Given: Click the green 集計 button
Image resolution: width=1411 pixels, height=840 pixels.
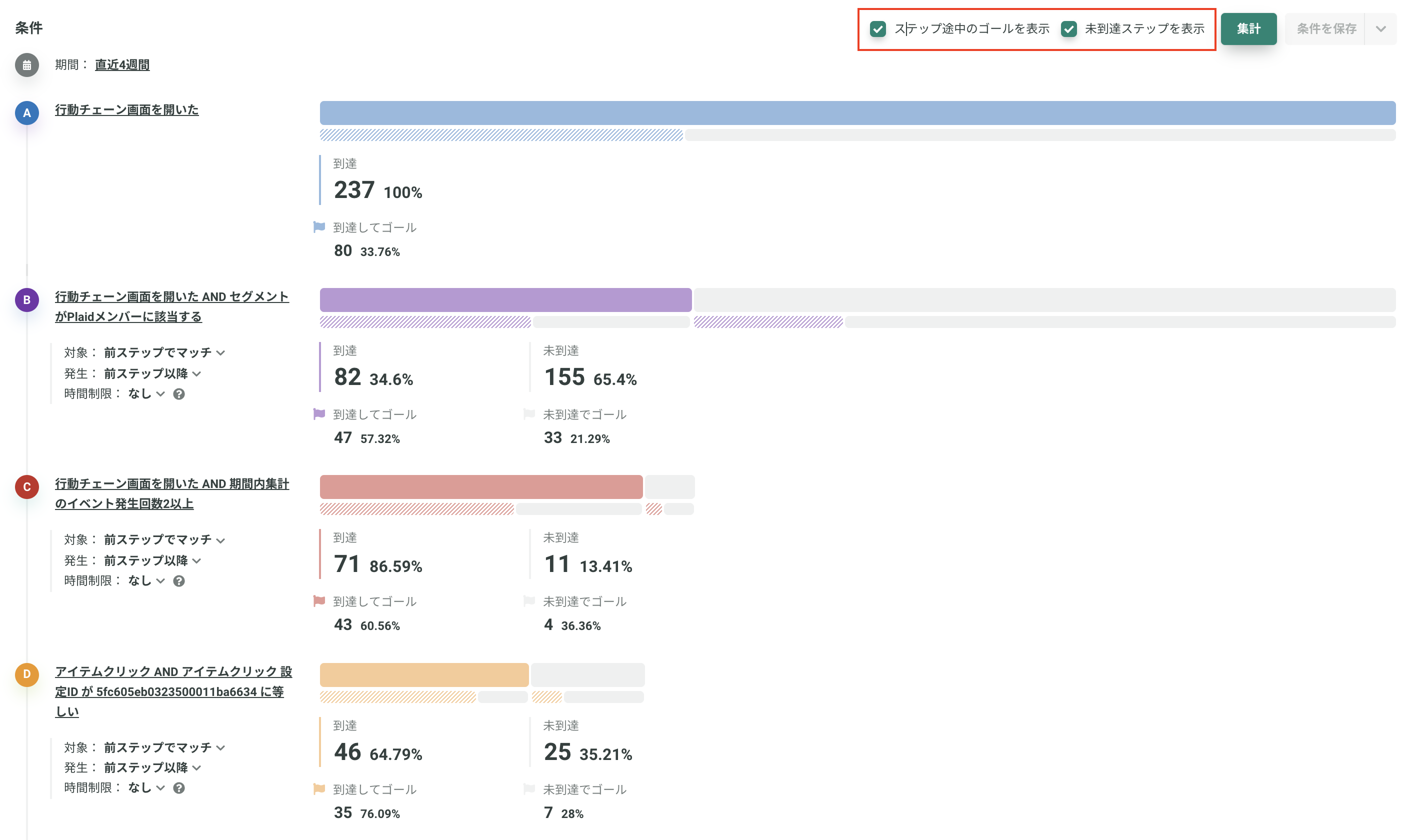Looking at the screenshot, I should coord(1248,29).
